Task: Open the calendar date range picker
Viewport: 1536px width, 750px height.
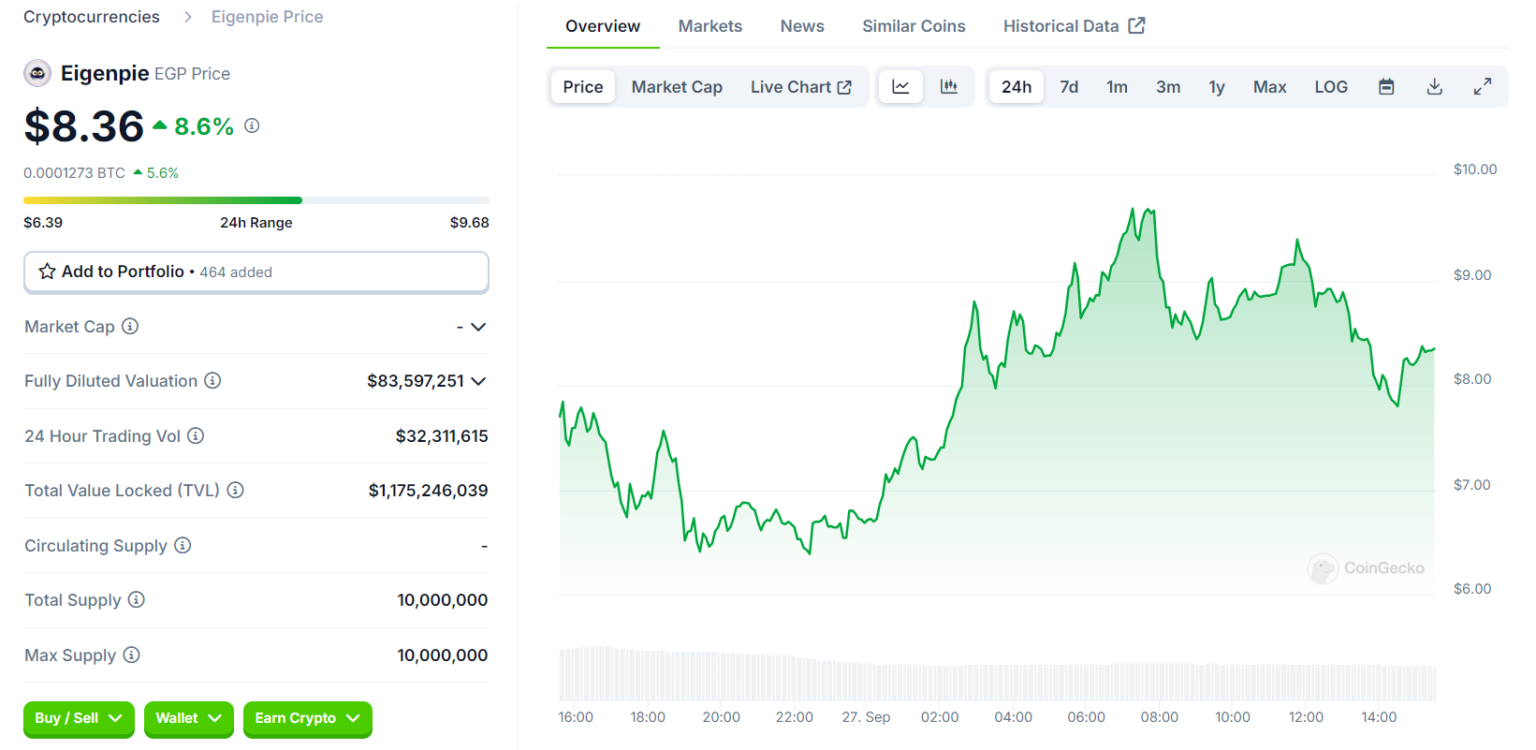Action: point(1386,87)
